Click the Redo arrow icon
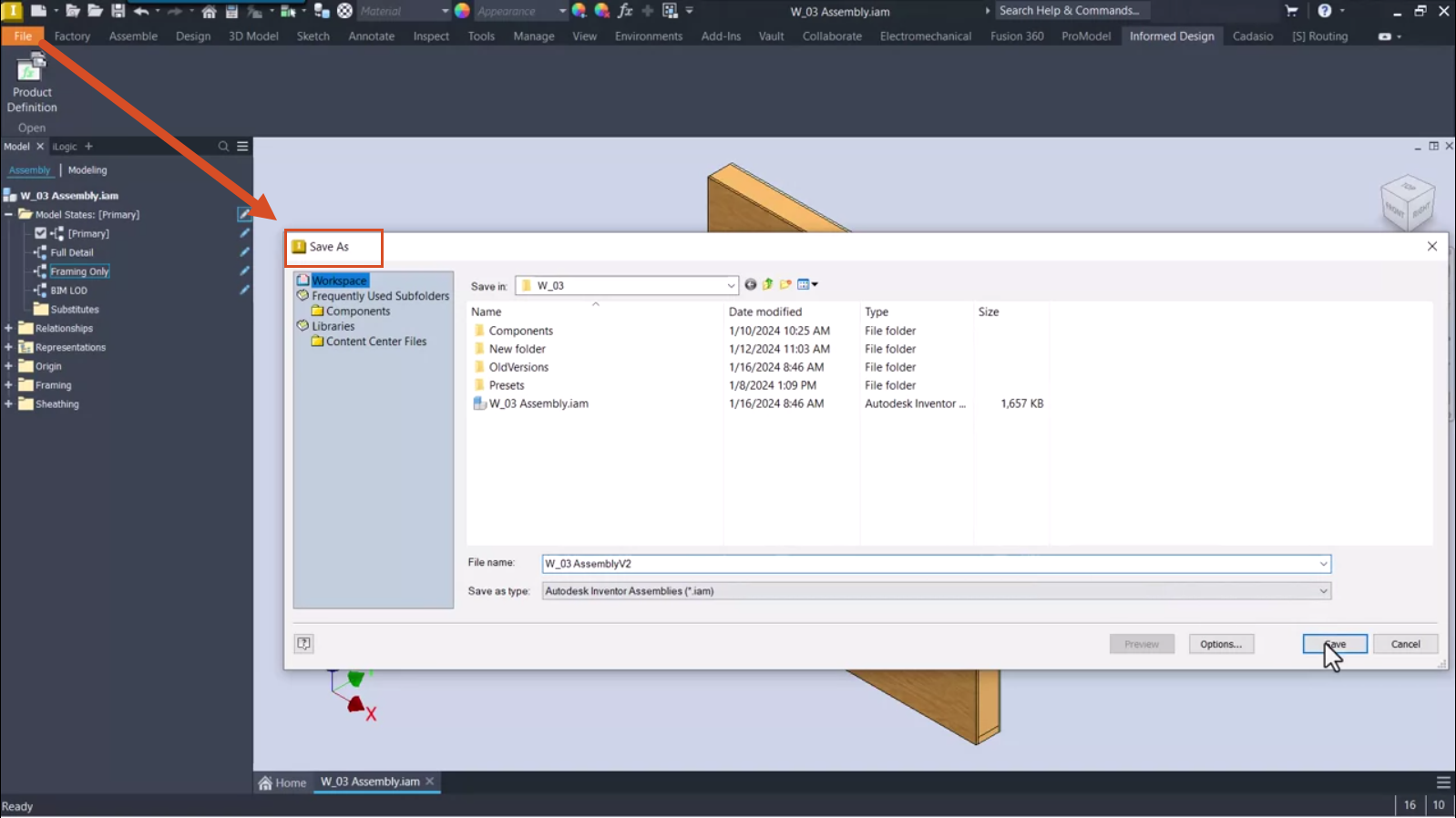The height and width of the screenshot is (818, 1456). point(174,11)
